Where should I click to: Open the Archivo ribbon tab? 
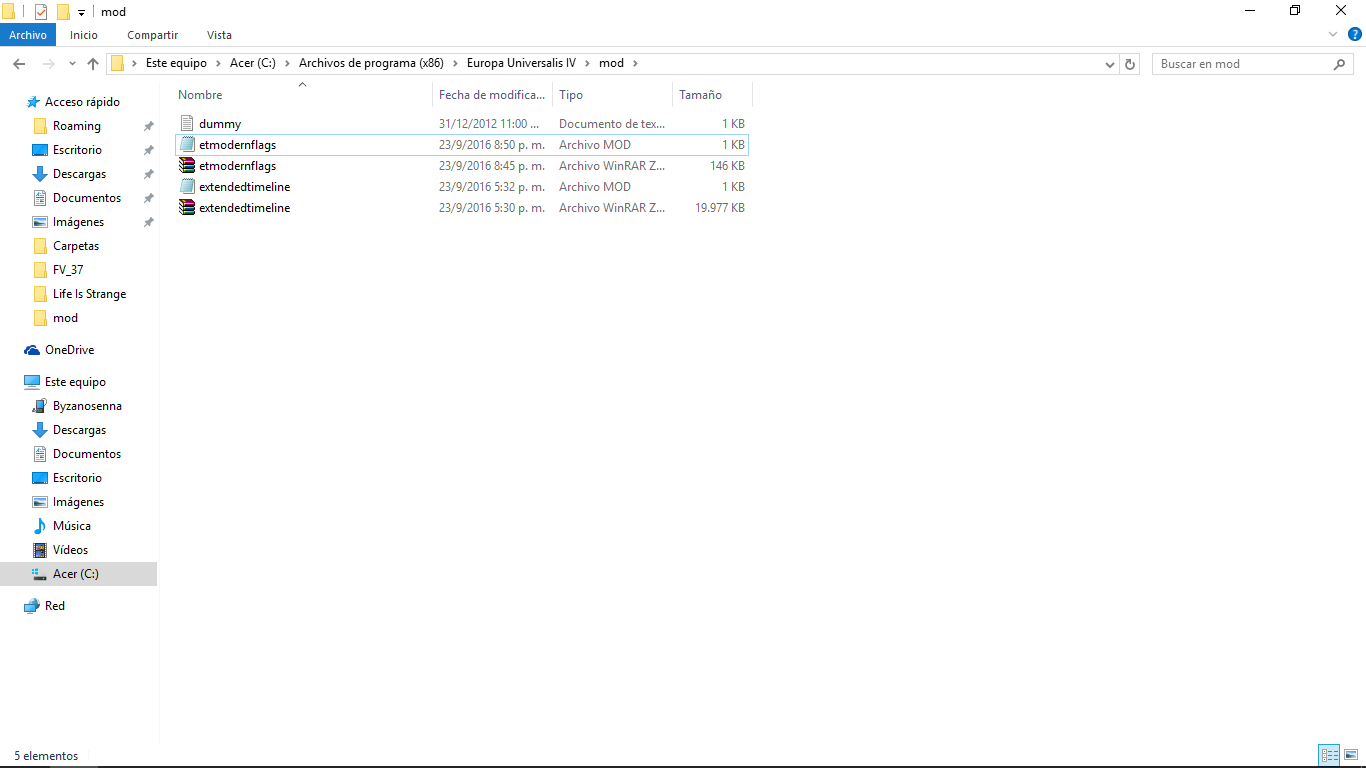[28, 35]
